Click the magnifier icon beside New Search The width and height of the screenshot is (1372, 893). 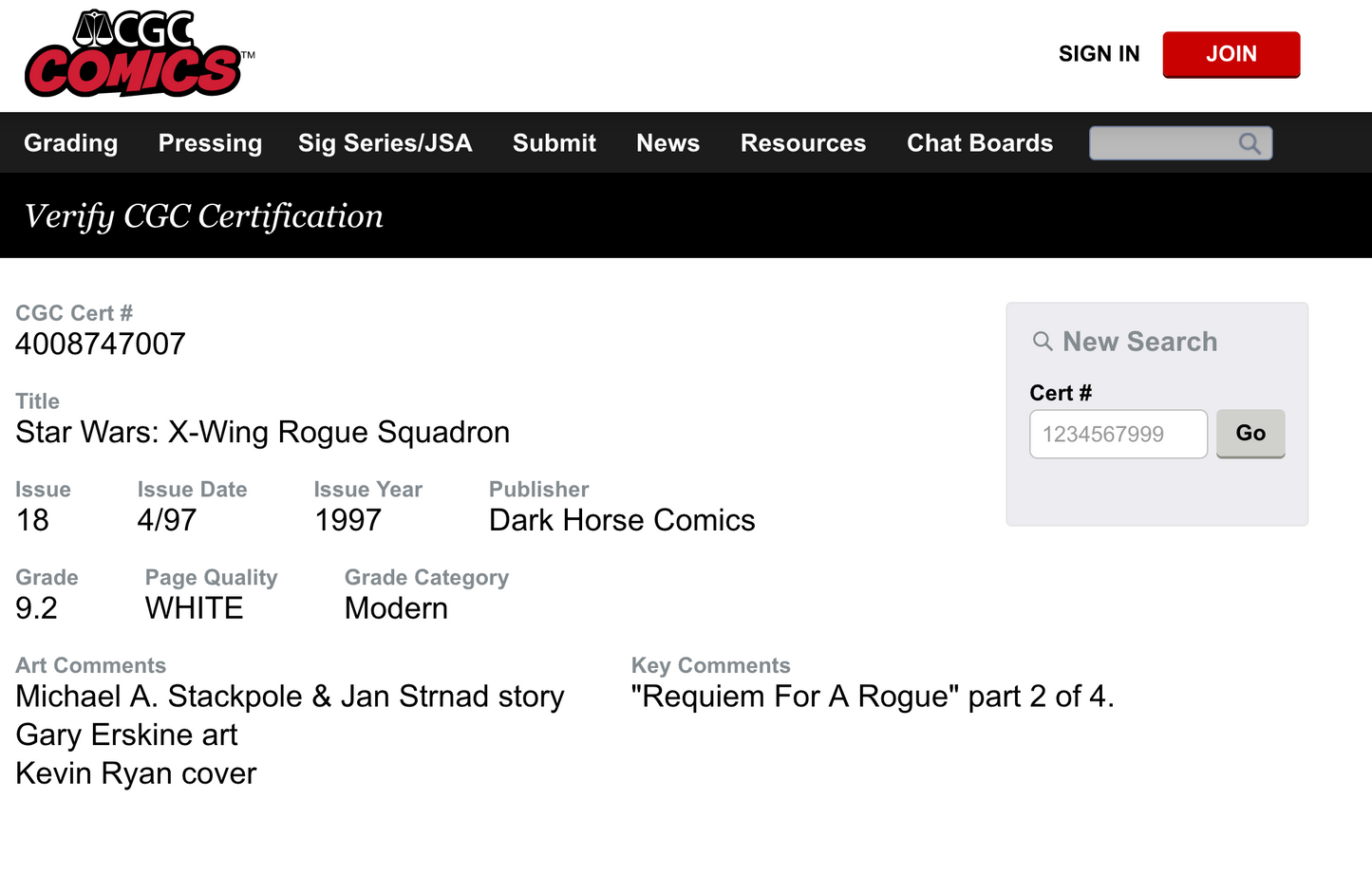click(1043, 342)
